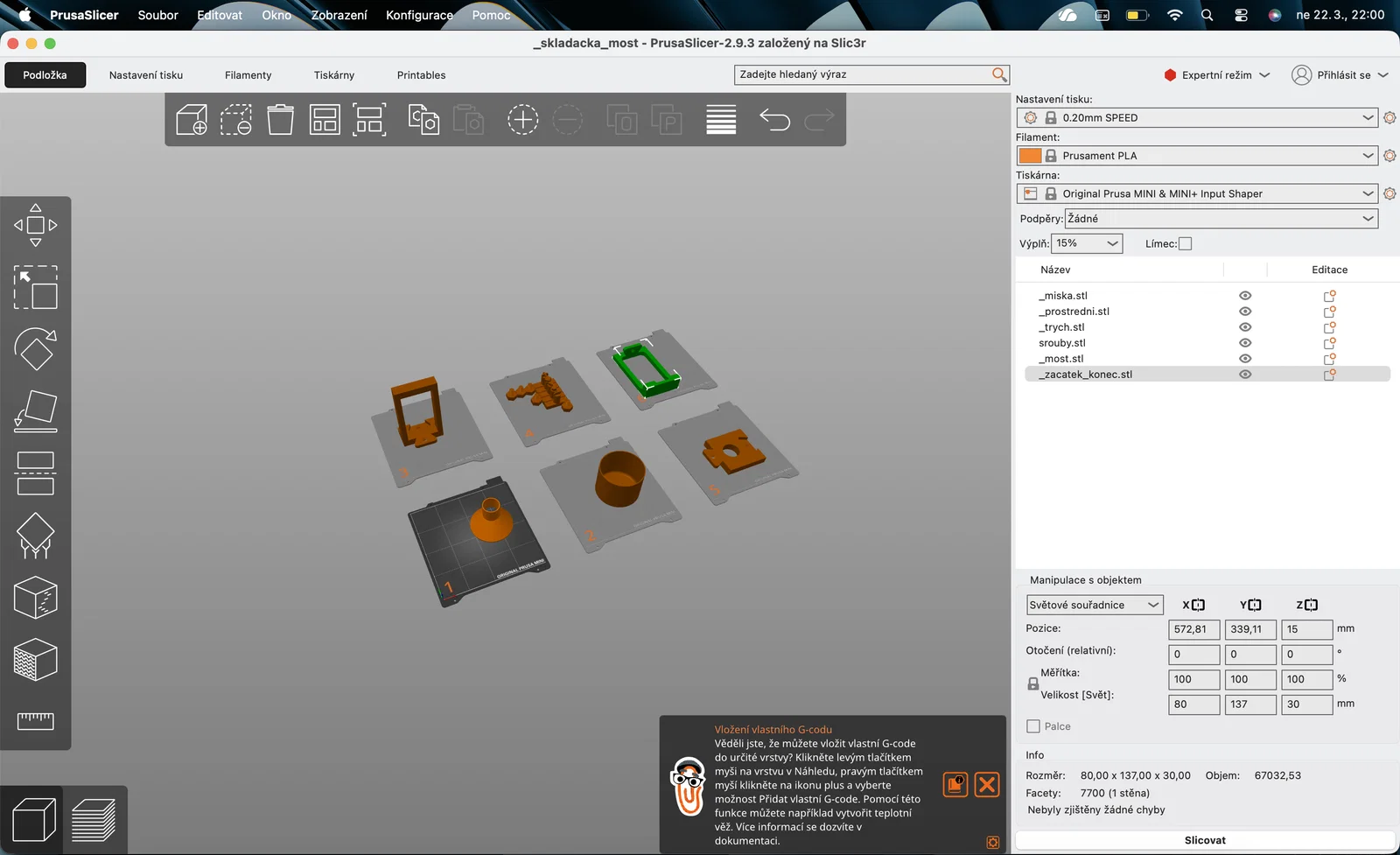This screenshot has width=1400, height=855.
Task: Switch to layers preview view icon
Action: tap(94, 821)
